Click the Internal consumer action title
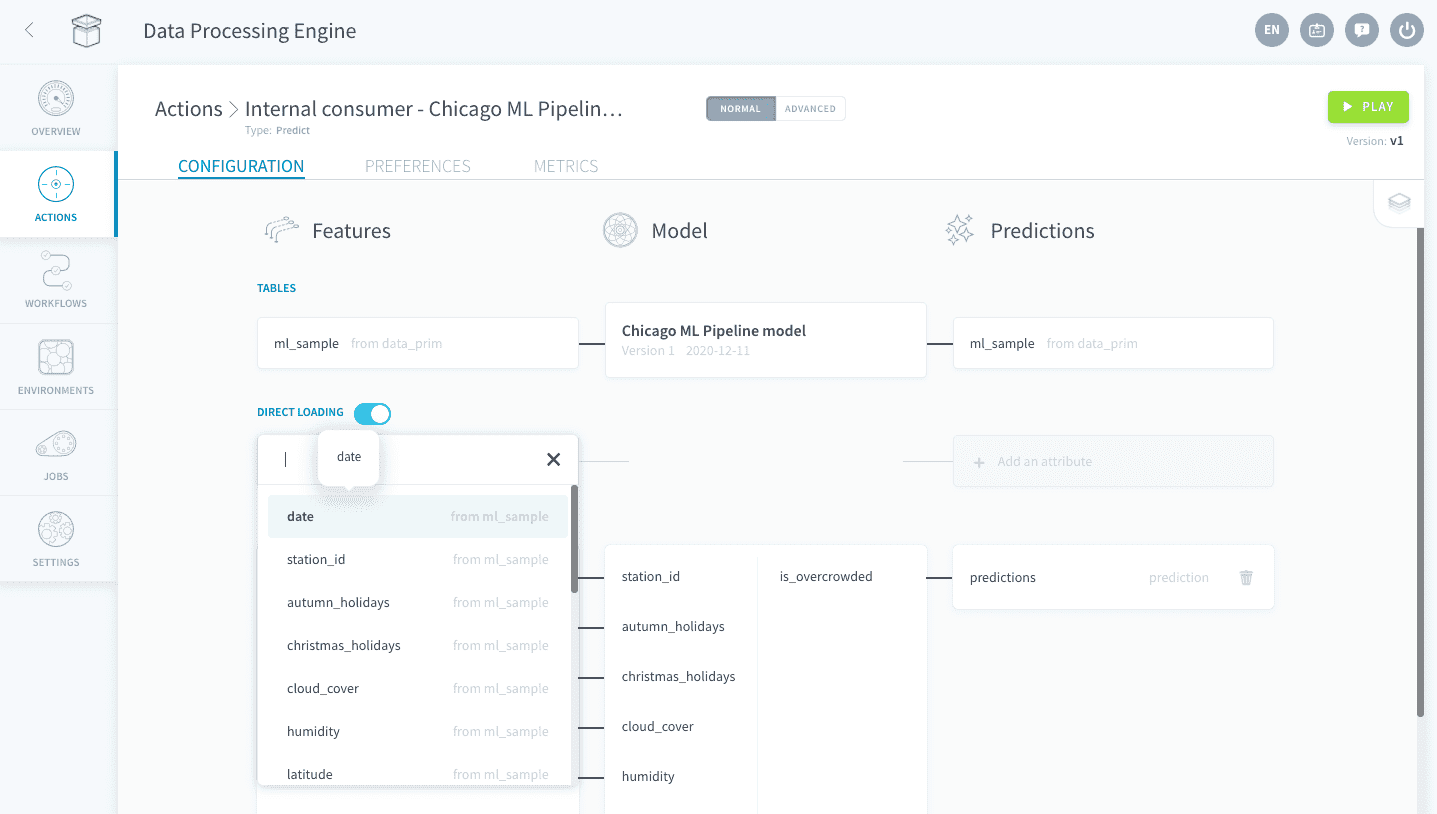The width and height of the screenshot is (1437, 814). 434,109
